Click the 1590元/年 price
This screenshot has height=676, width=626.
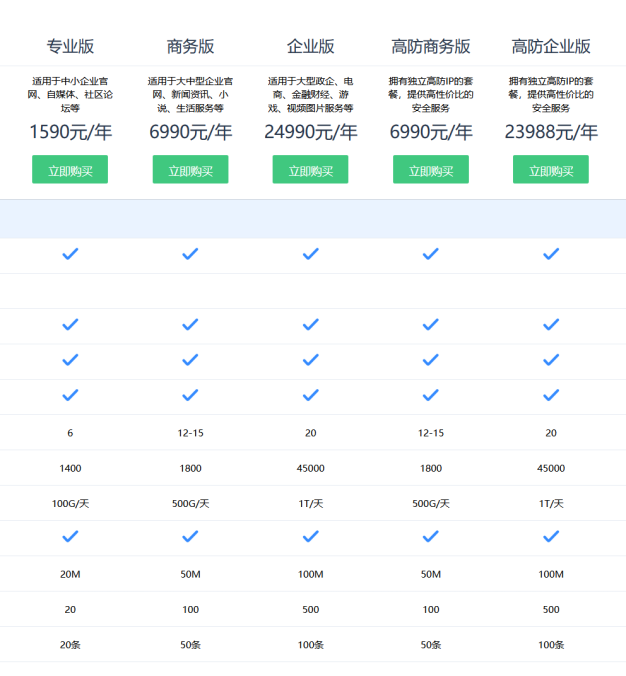point(70,132)
